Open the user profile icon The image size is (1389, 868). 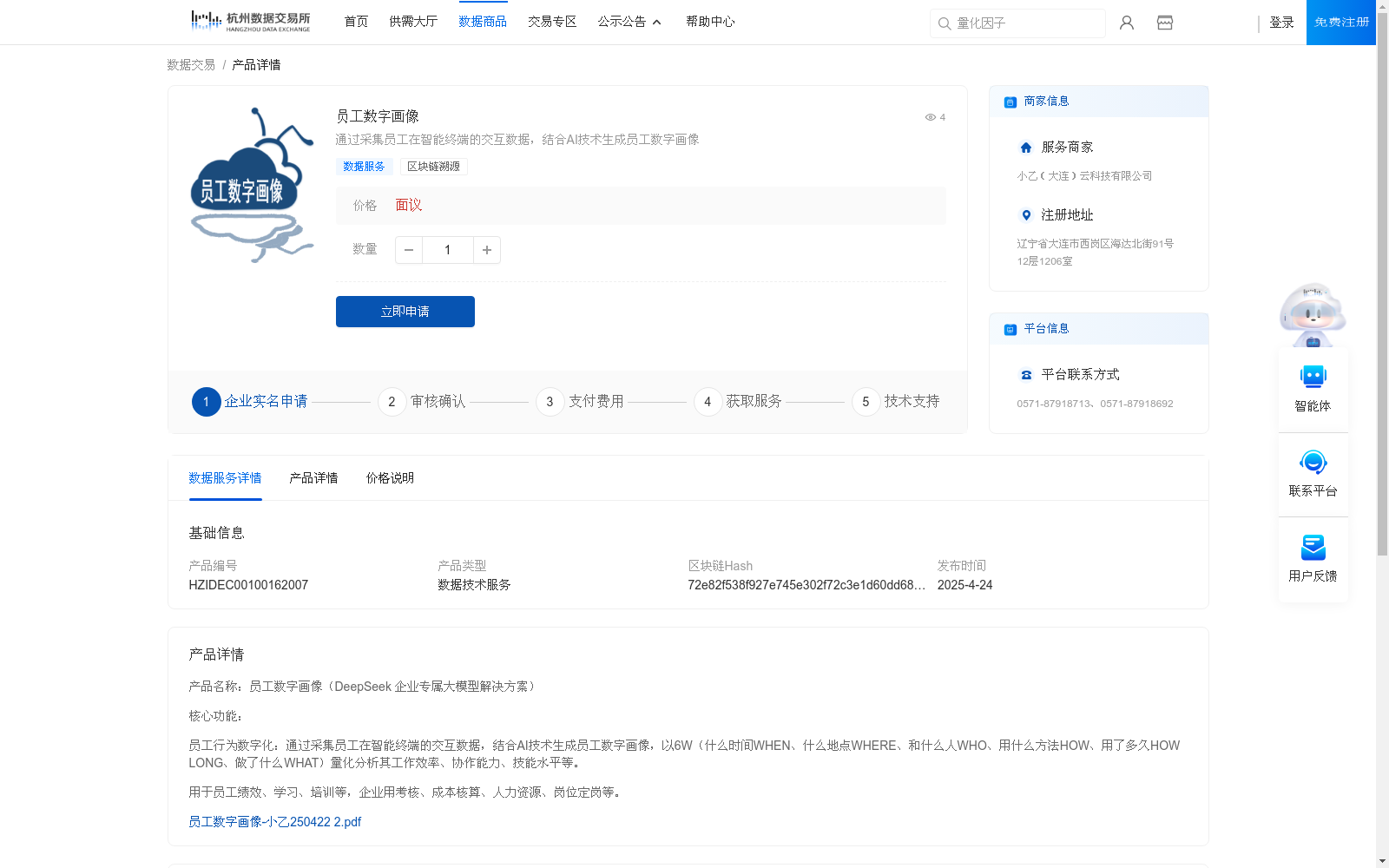(1127, 23)
